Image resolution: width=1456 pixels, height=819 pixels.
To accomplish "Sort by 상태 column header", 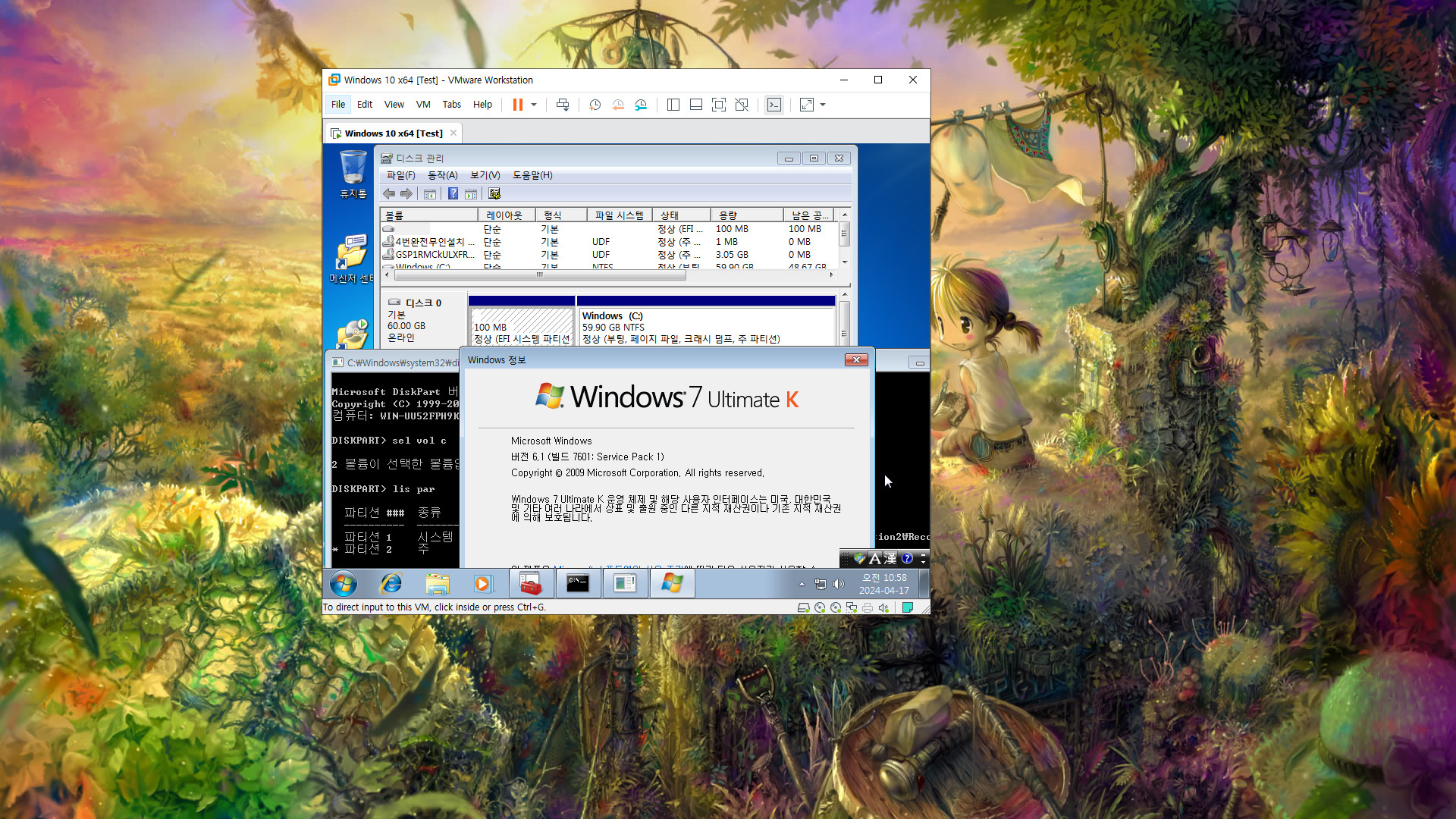I will [x=682, y=215].
